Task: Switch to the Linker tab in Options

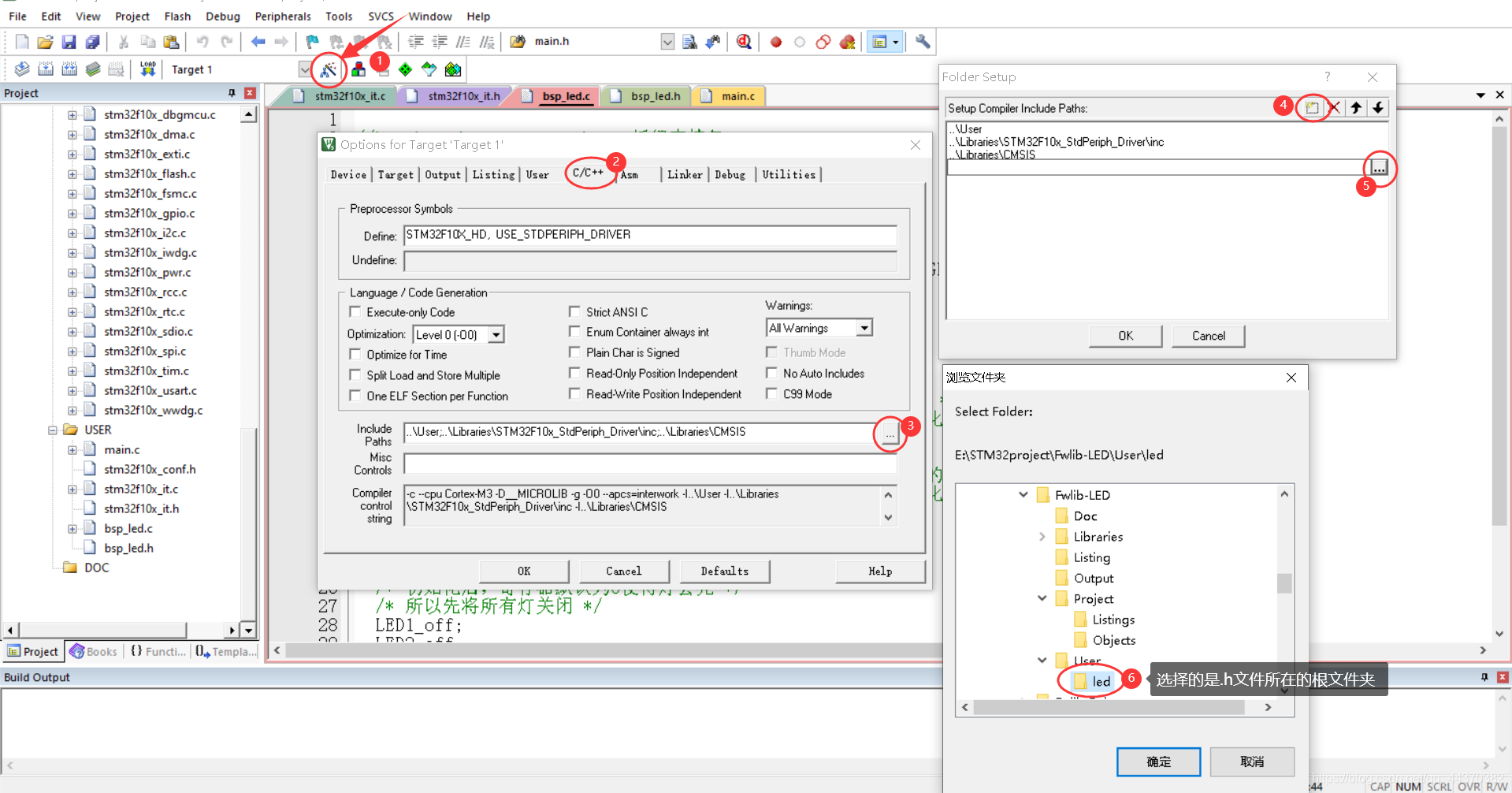Action: tap(685, 175)
